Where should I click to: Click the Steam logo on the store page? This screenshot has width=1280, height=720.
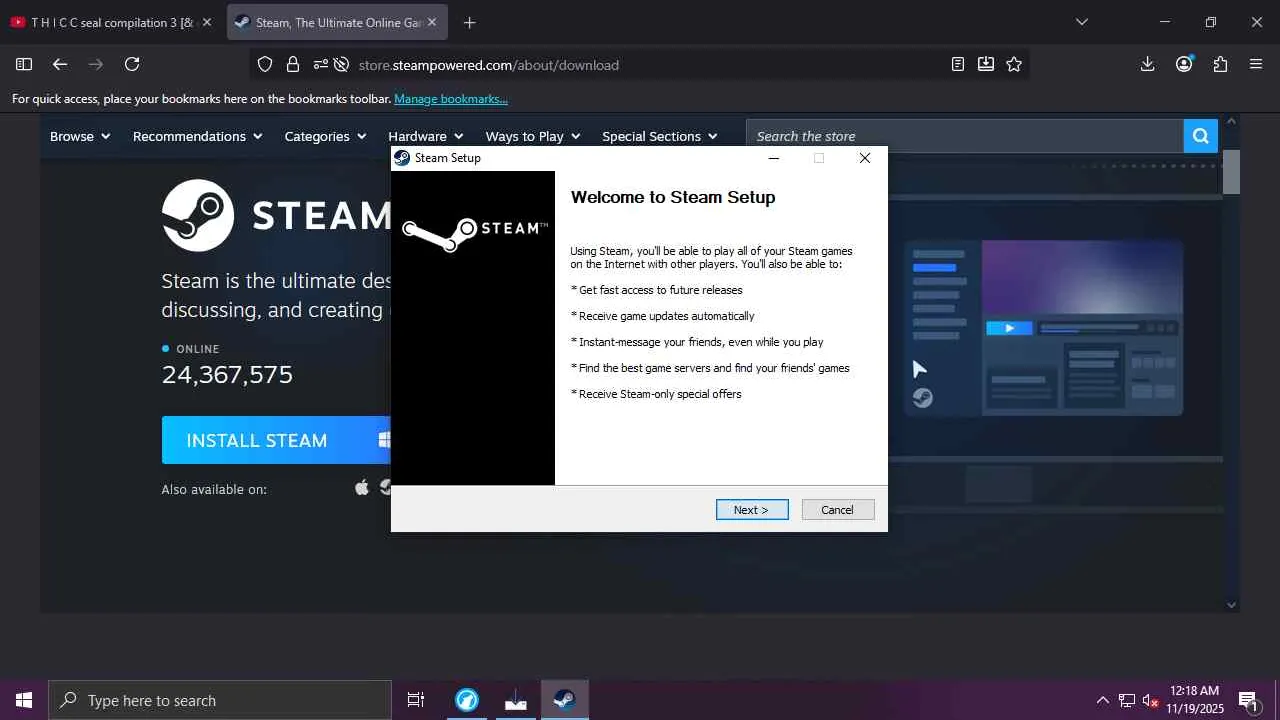tap(276, 215)
